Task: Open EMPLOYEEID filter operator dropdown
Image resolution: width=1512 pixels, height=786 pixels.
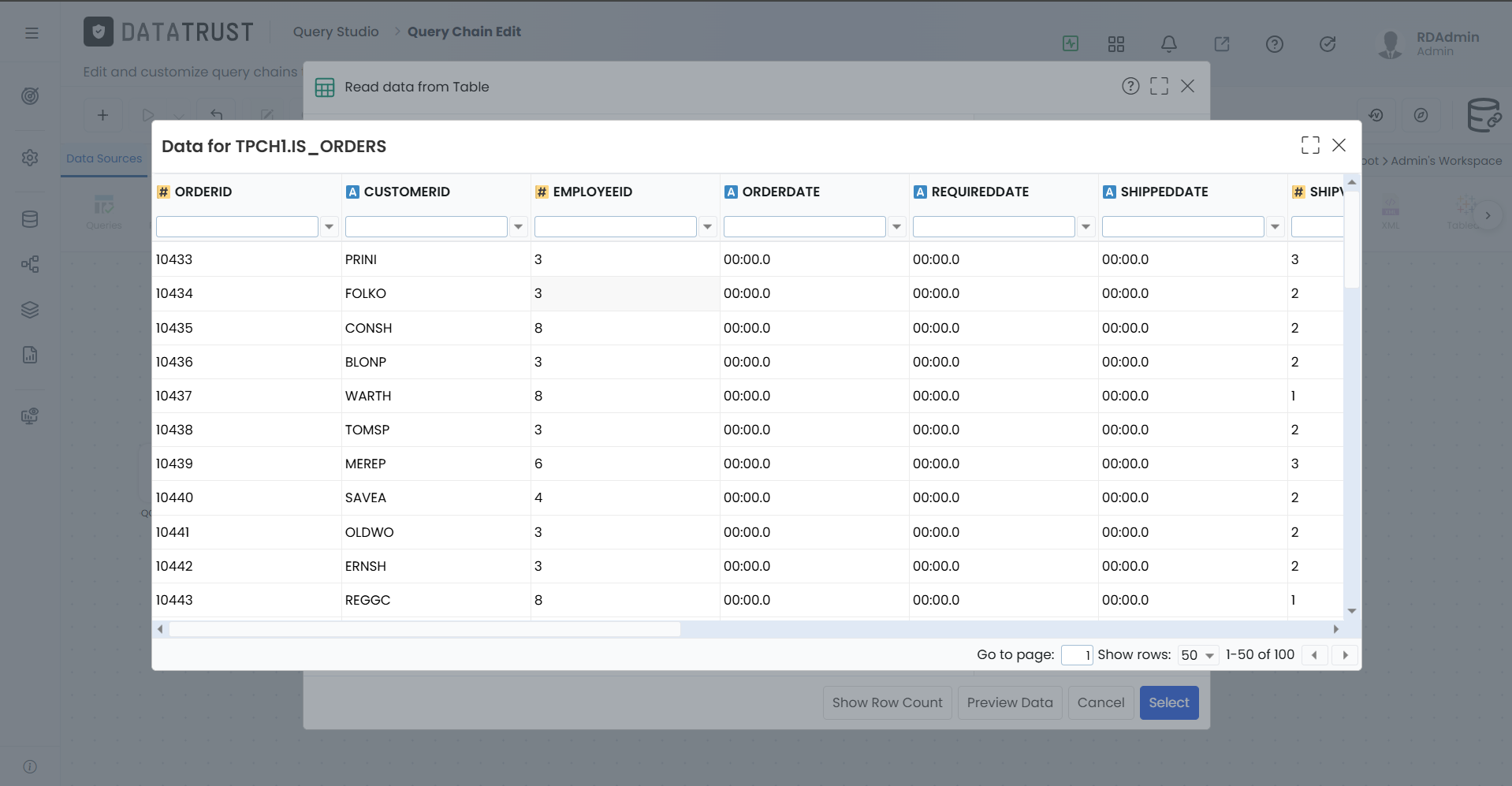Action: [x=708, y=227]
